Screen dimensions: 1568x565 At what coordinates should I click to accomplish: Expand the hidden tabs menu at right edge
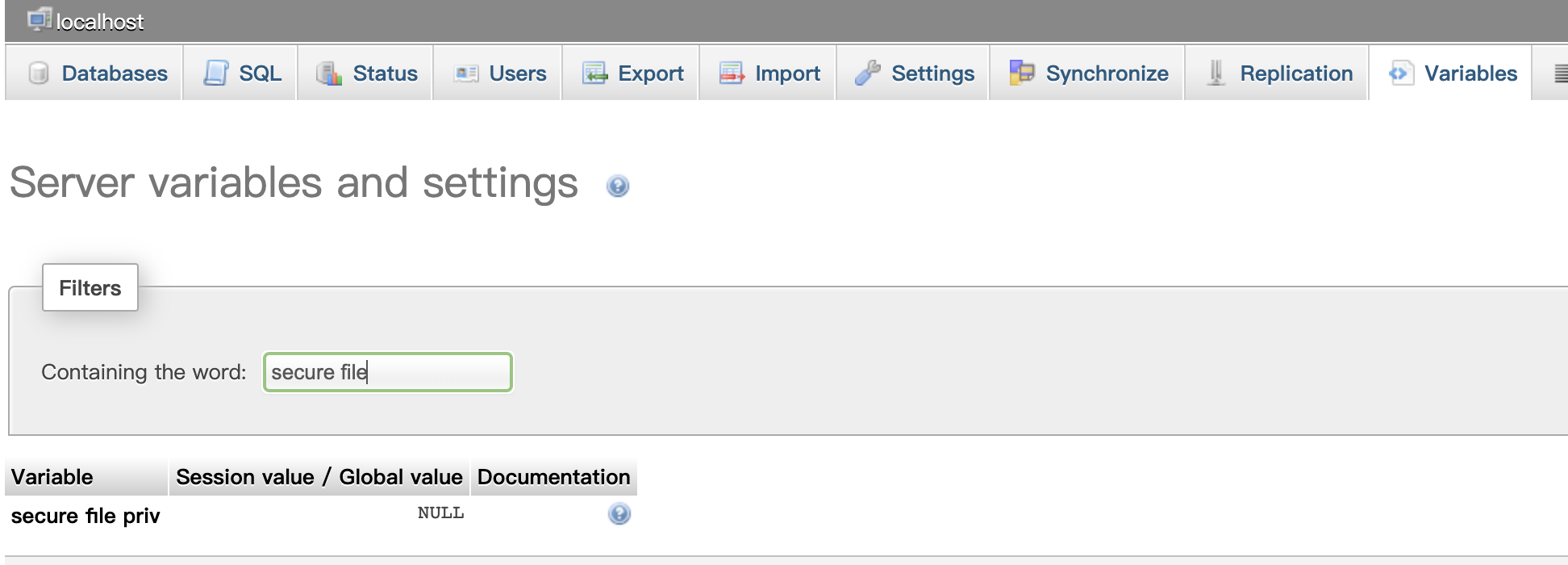pyautogui.click(x=1560, y=73)
